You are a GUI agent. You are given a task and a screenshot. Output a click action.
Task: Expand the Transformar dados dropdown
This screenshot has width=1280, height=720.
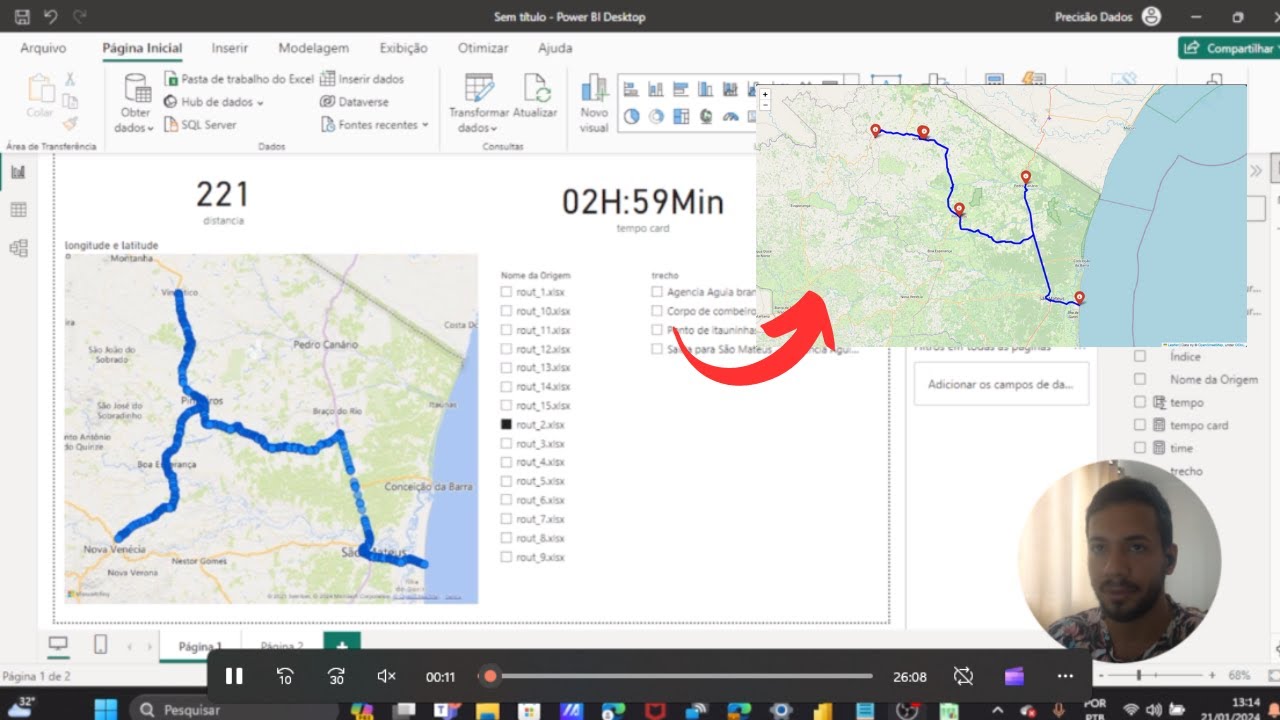(478, 121)
